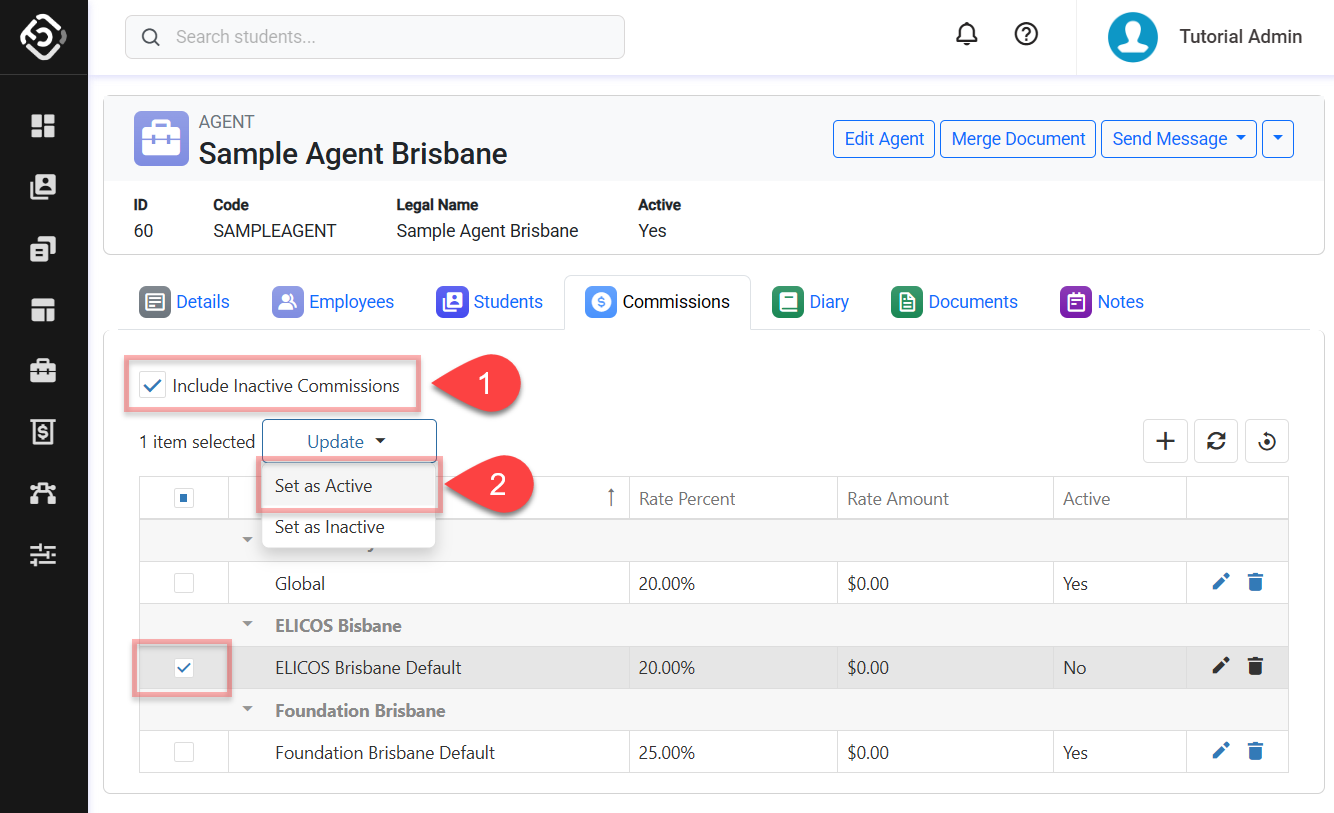Click the sliders settings icon in sidebar

coord(43,554)
